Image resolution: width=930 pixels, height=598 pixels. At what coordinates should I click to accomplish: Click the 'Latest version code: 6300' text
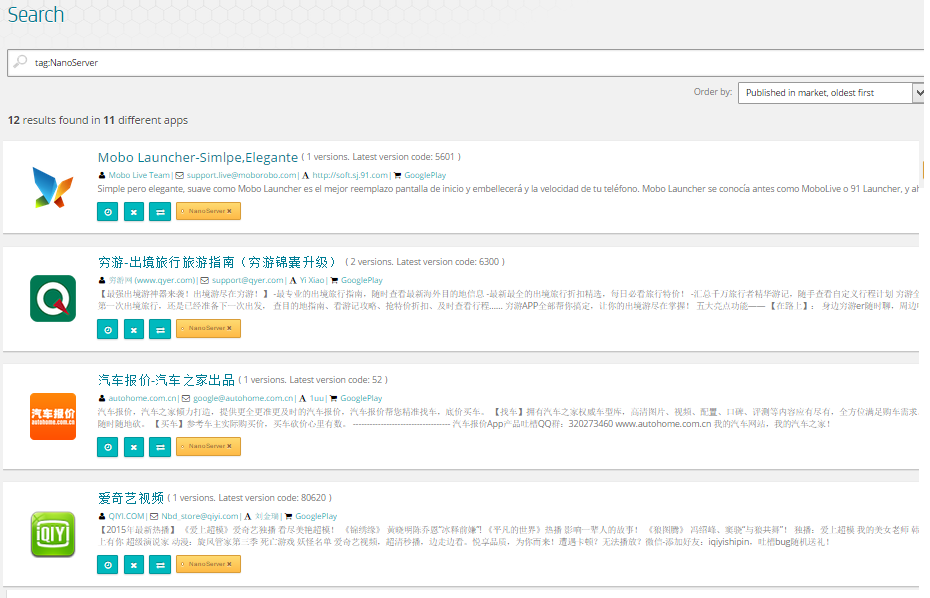[x=447, y=262]
